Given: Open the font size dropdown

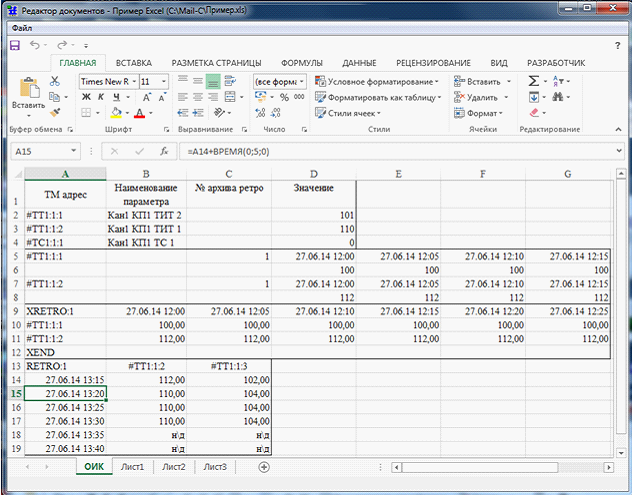Looking at the screenshot, I should [x=165, y=81].
